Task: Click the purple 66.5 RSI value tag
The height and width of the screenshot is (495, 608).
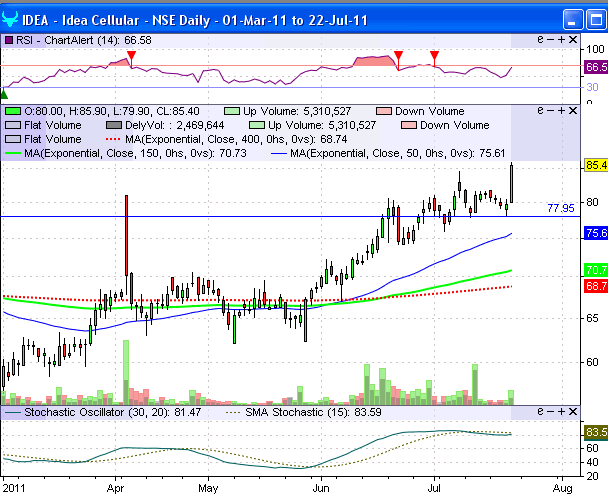Action: pyautogui.click(x=596, y=67)
